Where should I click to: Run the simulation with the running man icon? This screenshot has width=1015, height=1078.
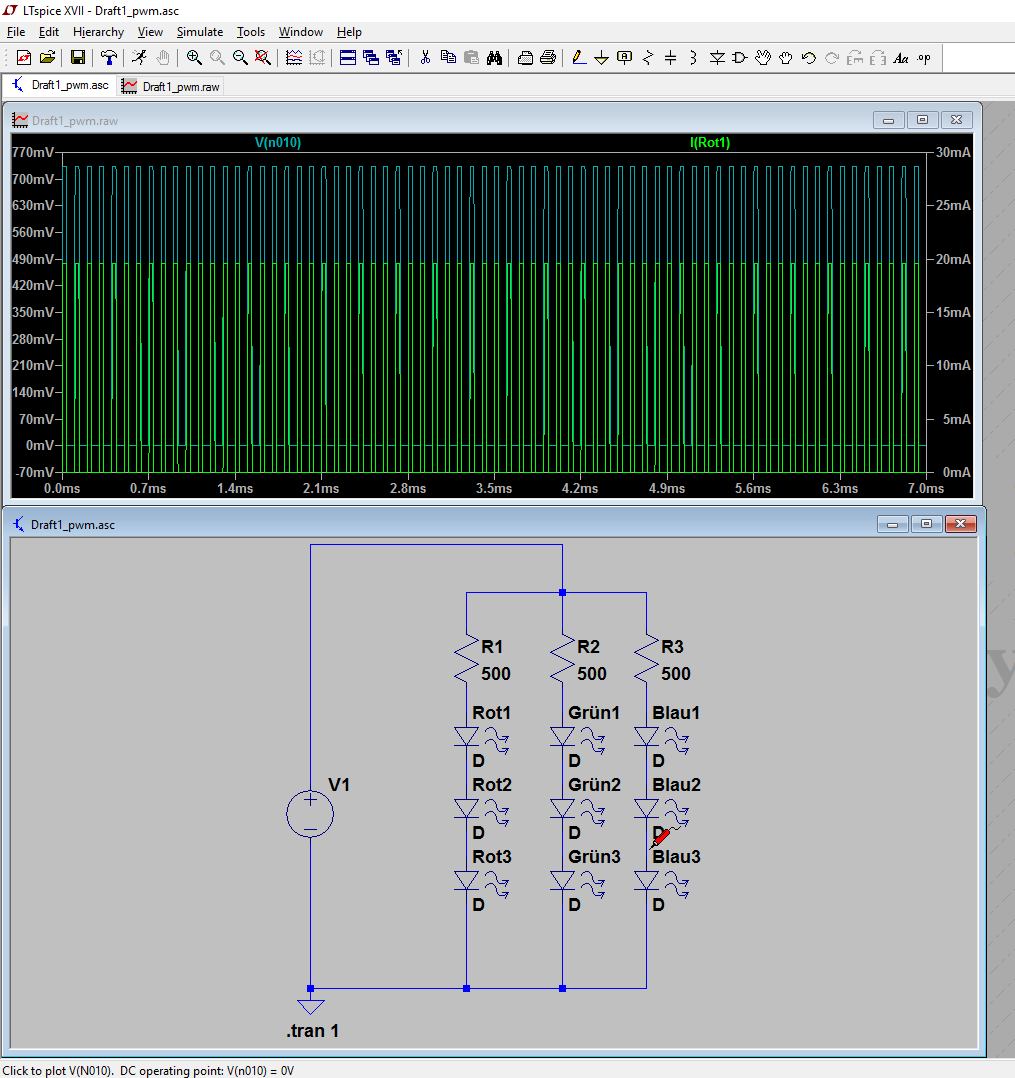point(140,58)
